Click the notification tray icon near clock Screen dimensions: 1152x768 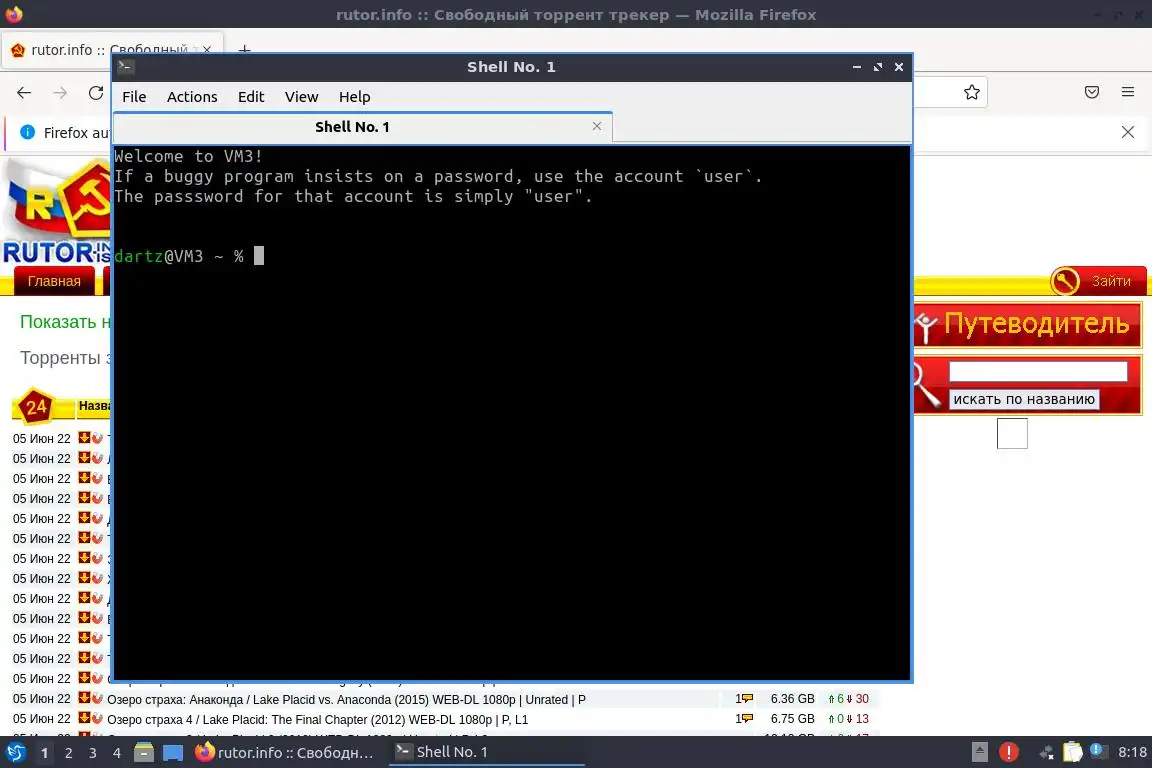(x=1097, y=750)
